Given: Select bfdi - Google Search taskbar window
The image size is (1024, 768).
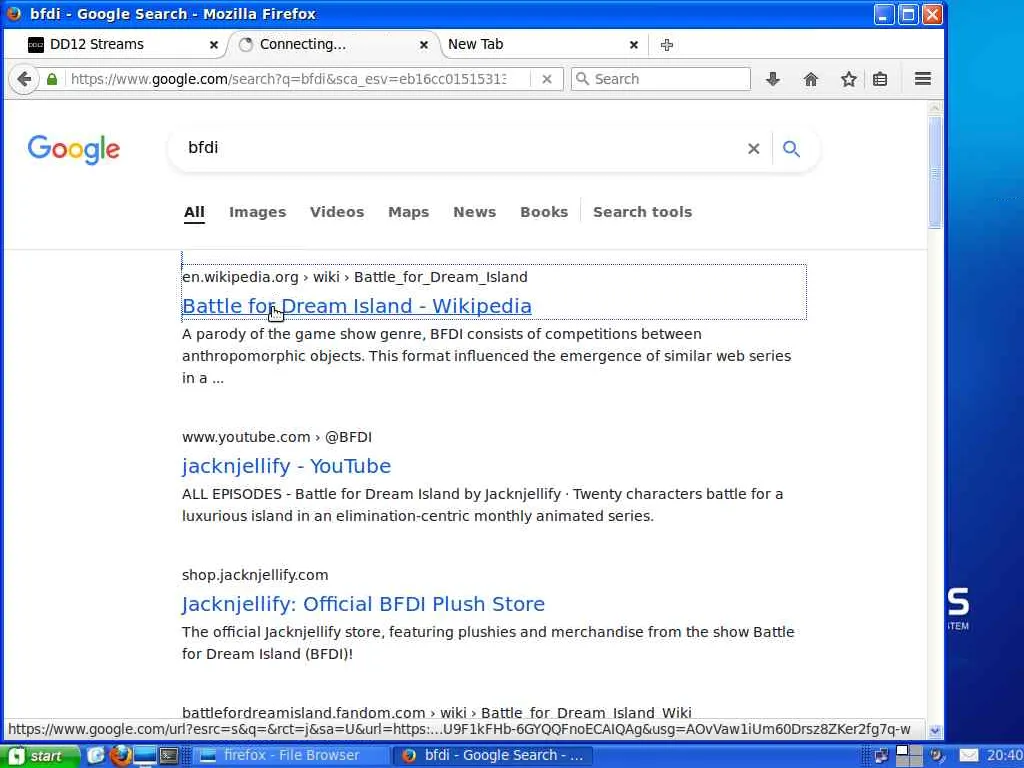Looking at the screenshot, I should tap(493, 756).
